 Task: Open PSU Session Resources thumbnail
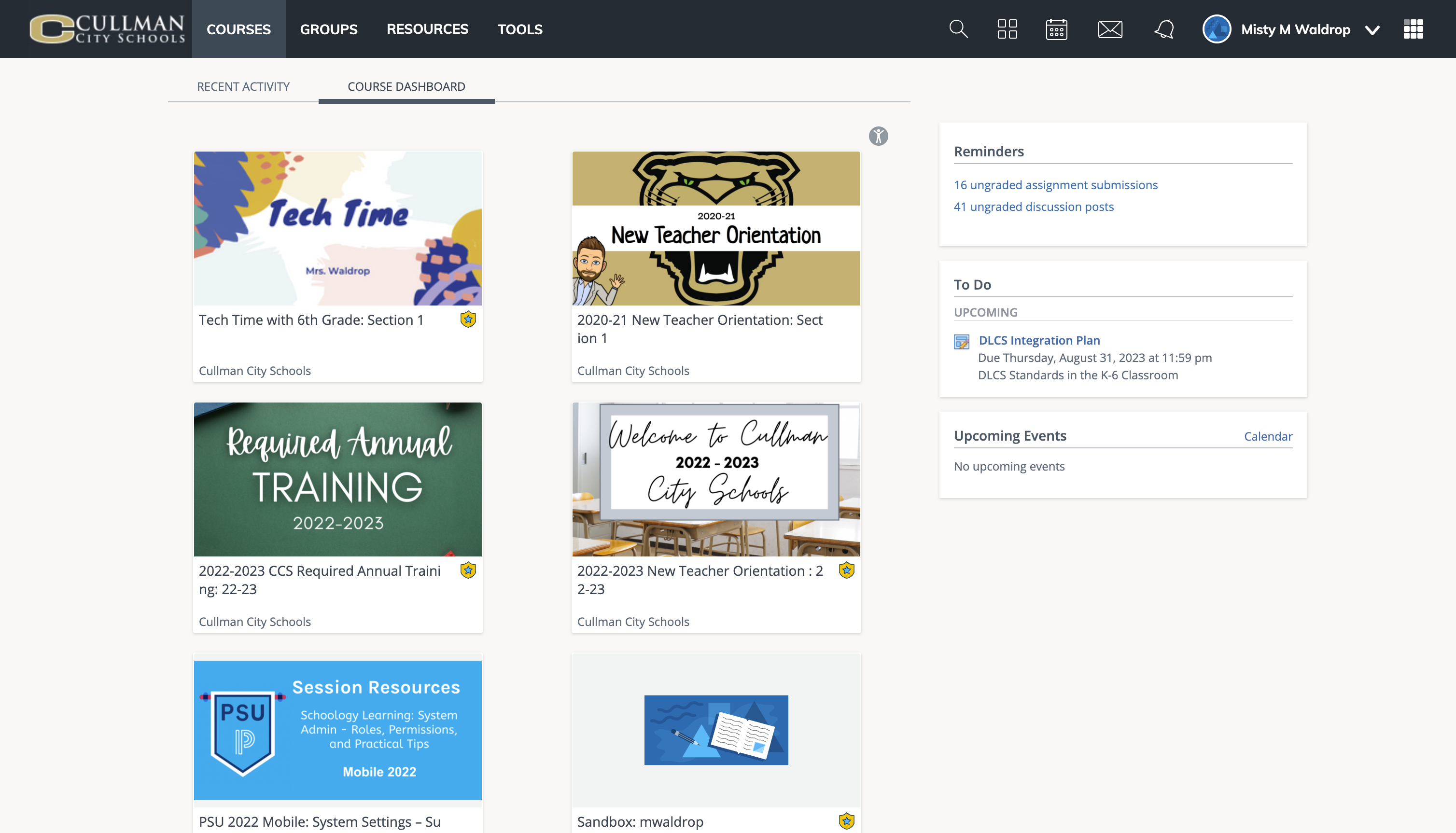coord(337,730)
